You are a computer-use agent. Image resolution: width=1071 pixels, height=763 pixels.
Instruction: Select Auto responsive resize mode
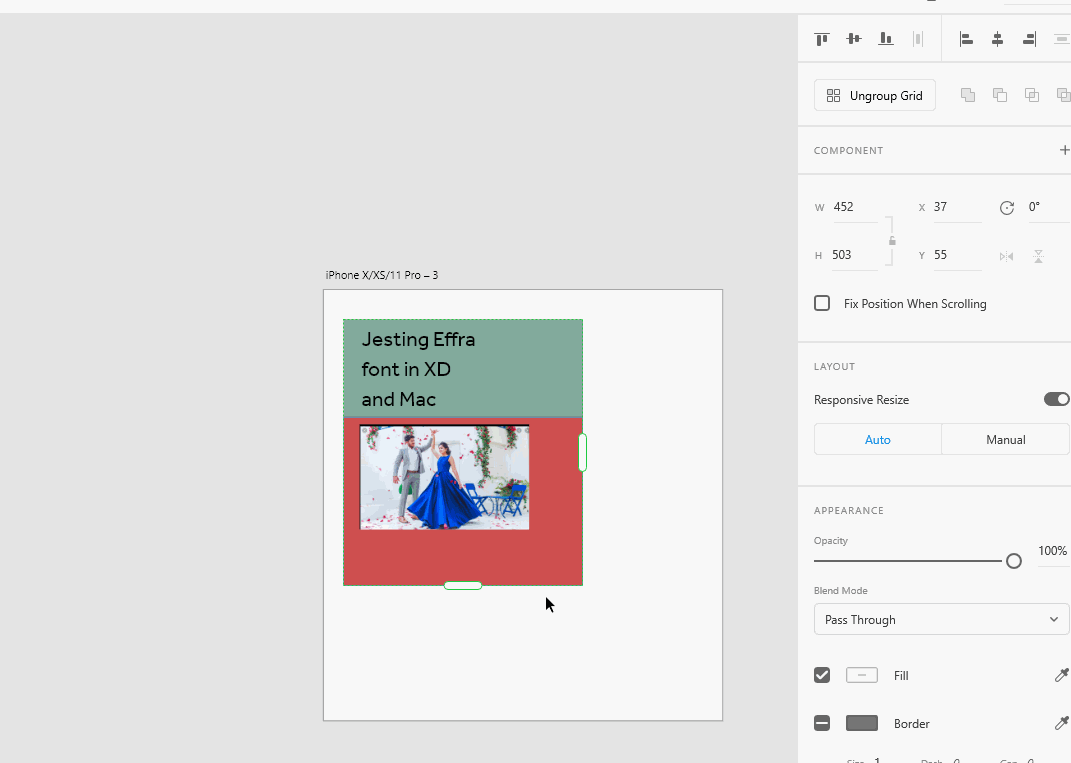click(878, 439)
